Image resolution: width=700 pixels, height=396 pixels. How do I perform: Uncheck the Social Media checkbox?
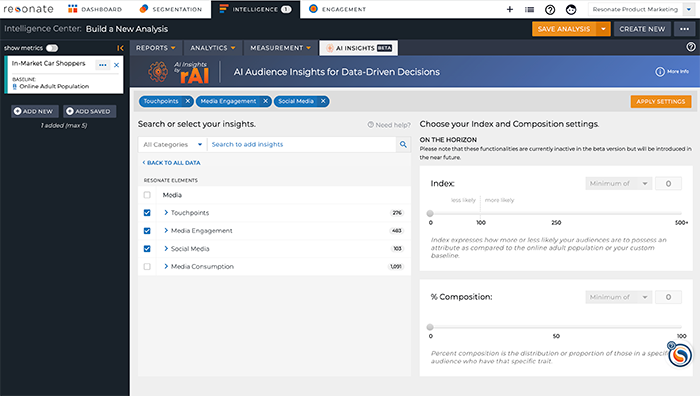click(x=147, y=249)
